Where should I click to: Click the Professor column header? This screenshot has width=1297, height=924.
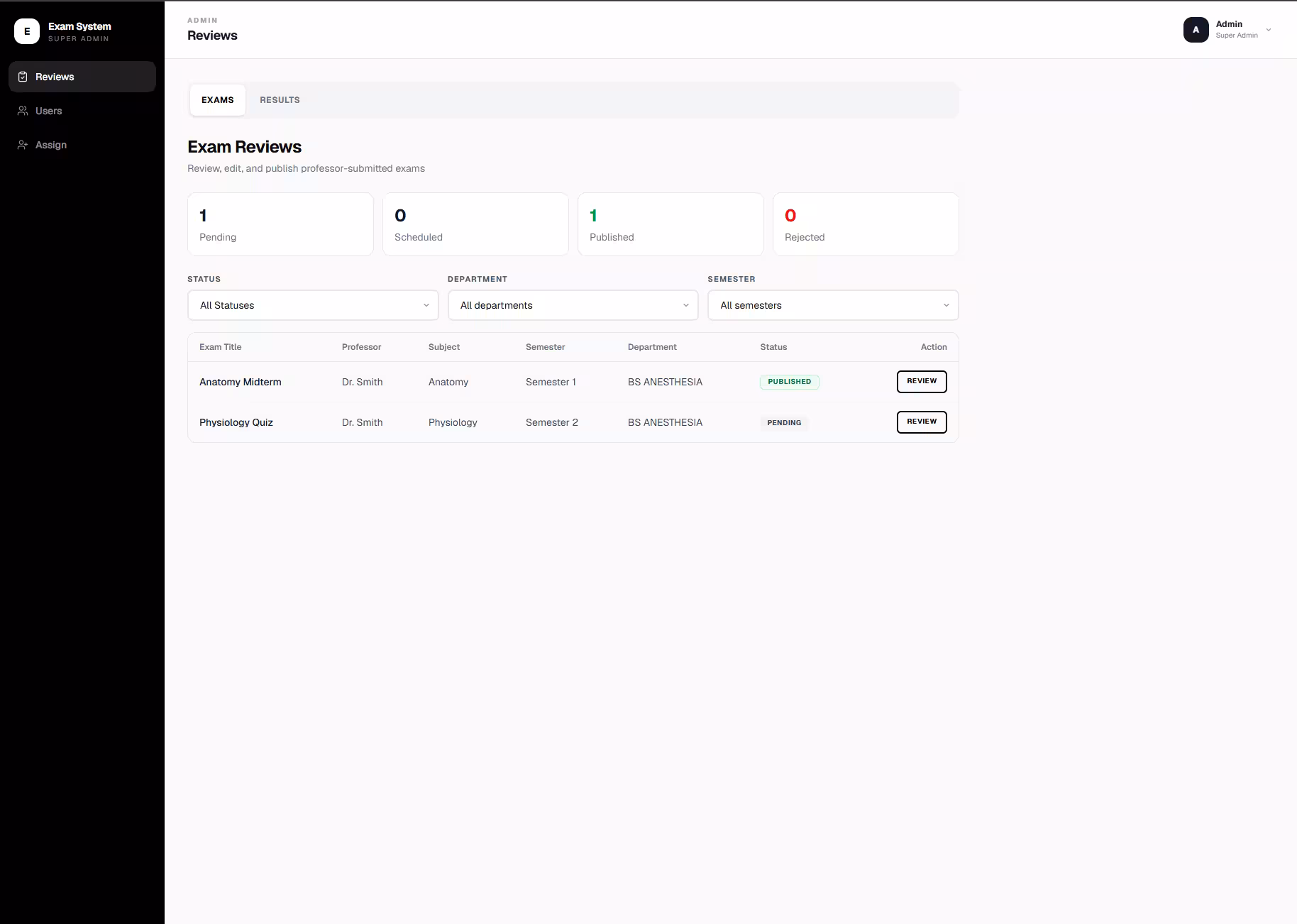[x=361, y=347]
